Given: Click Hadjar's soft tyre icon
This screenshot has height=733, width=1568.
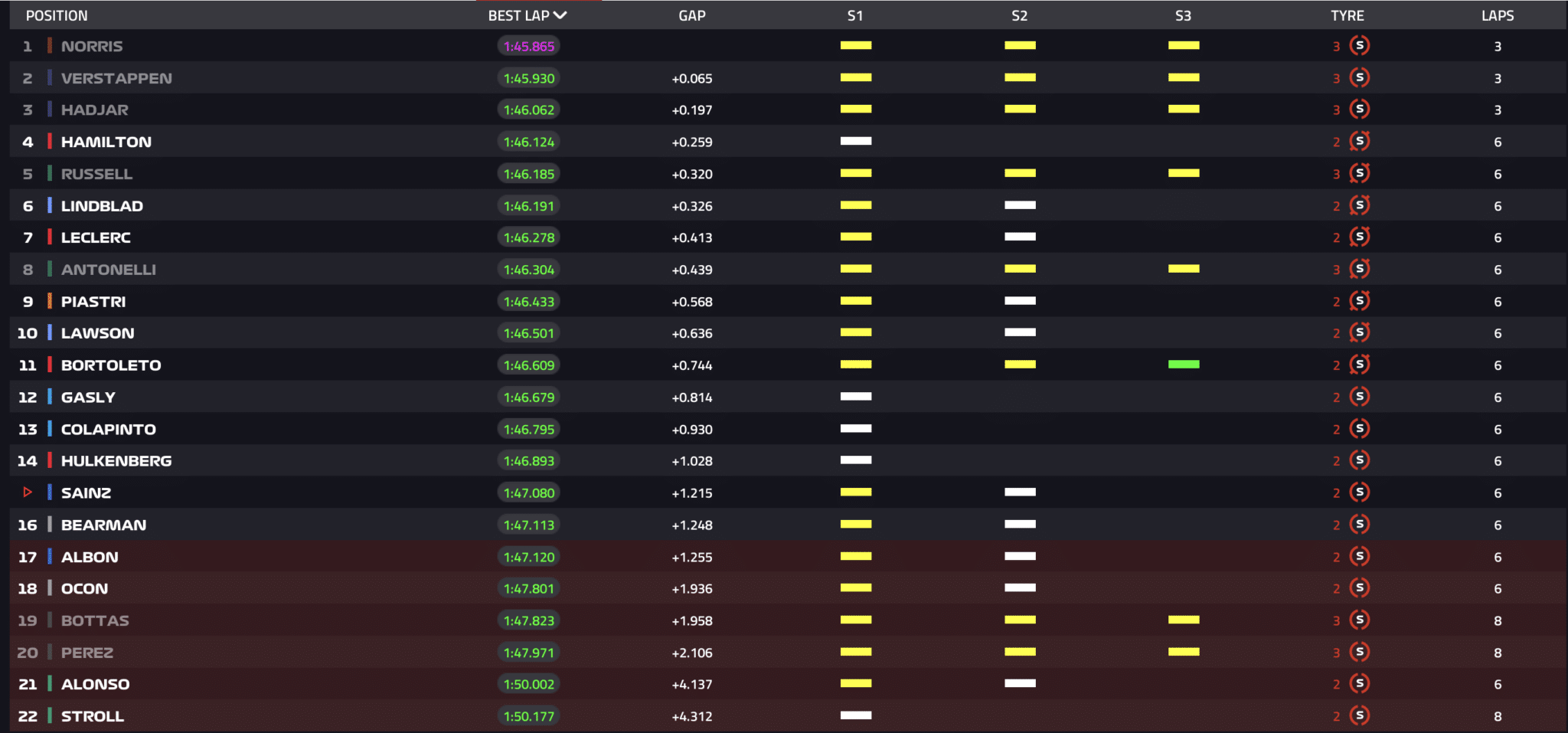Looking at the screenshot, I should pos(1360,110).
